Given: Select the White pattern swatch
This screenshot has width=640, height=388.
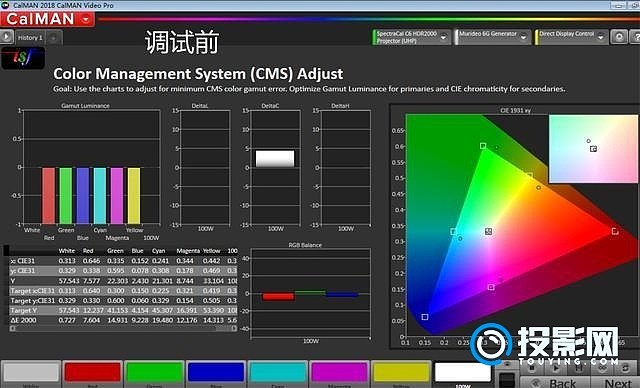Looking at the screenshot, I should tap(31, 373).
